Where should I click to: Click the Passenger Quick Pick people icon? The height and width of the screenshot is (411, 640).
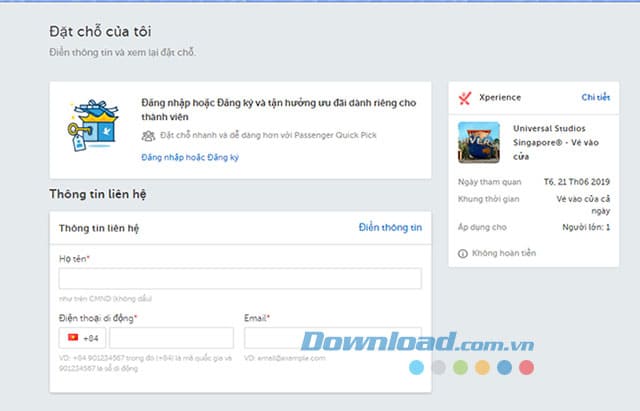[x=148, y=136]
